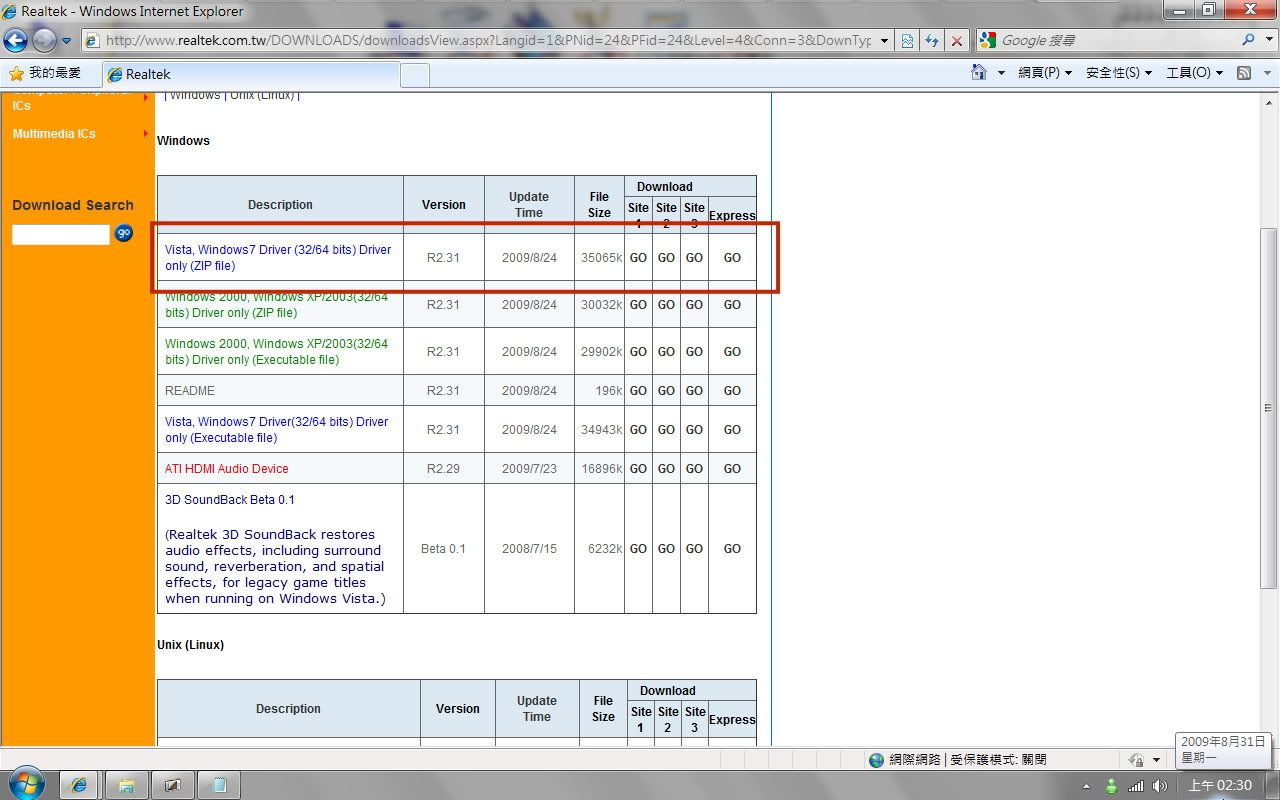Open the Windows Start orb
Viewport: 1280px width, 800px height.
(27, 783)
